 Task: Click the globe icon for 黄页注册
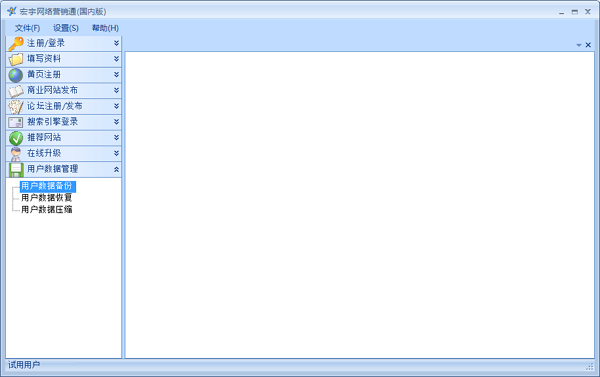tap(16, 75)
